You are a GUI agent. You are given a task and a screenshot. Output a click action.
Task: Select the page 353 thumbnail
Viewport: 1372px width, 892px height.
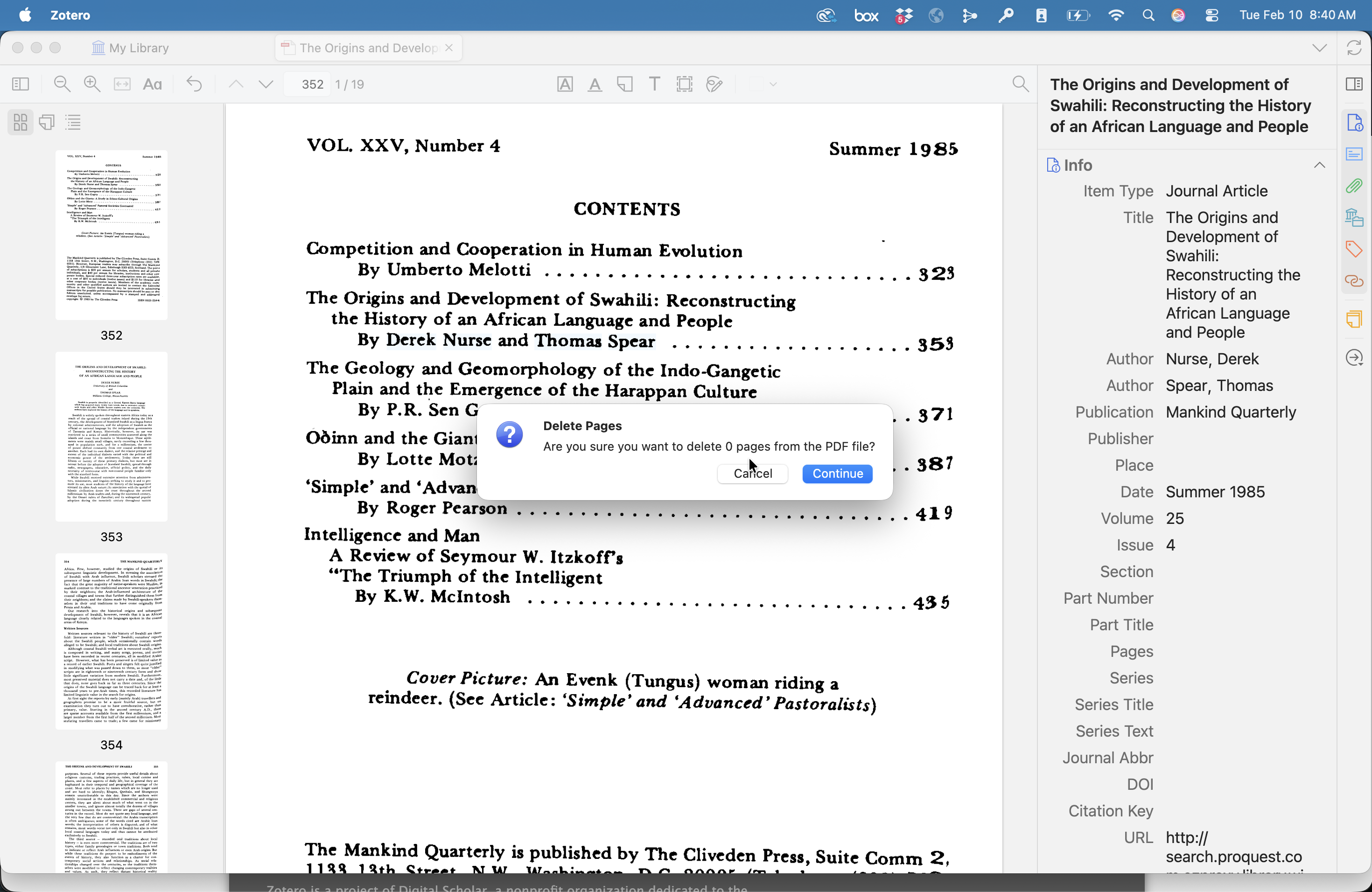point(111,437)
